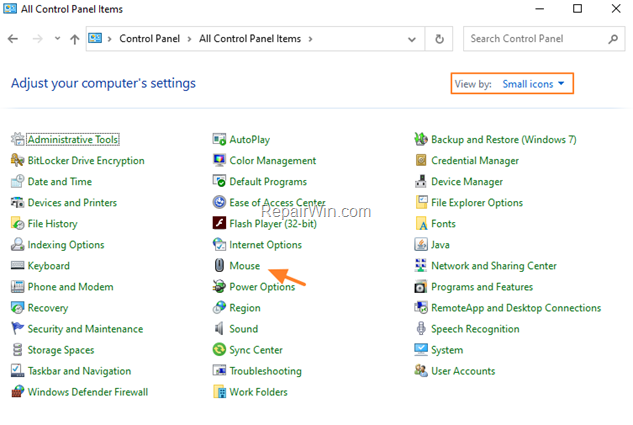Viewport: 633px width, 425px height.
Task: Open the Device Manager link
Action: 467,182
